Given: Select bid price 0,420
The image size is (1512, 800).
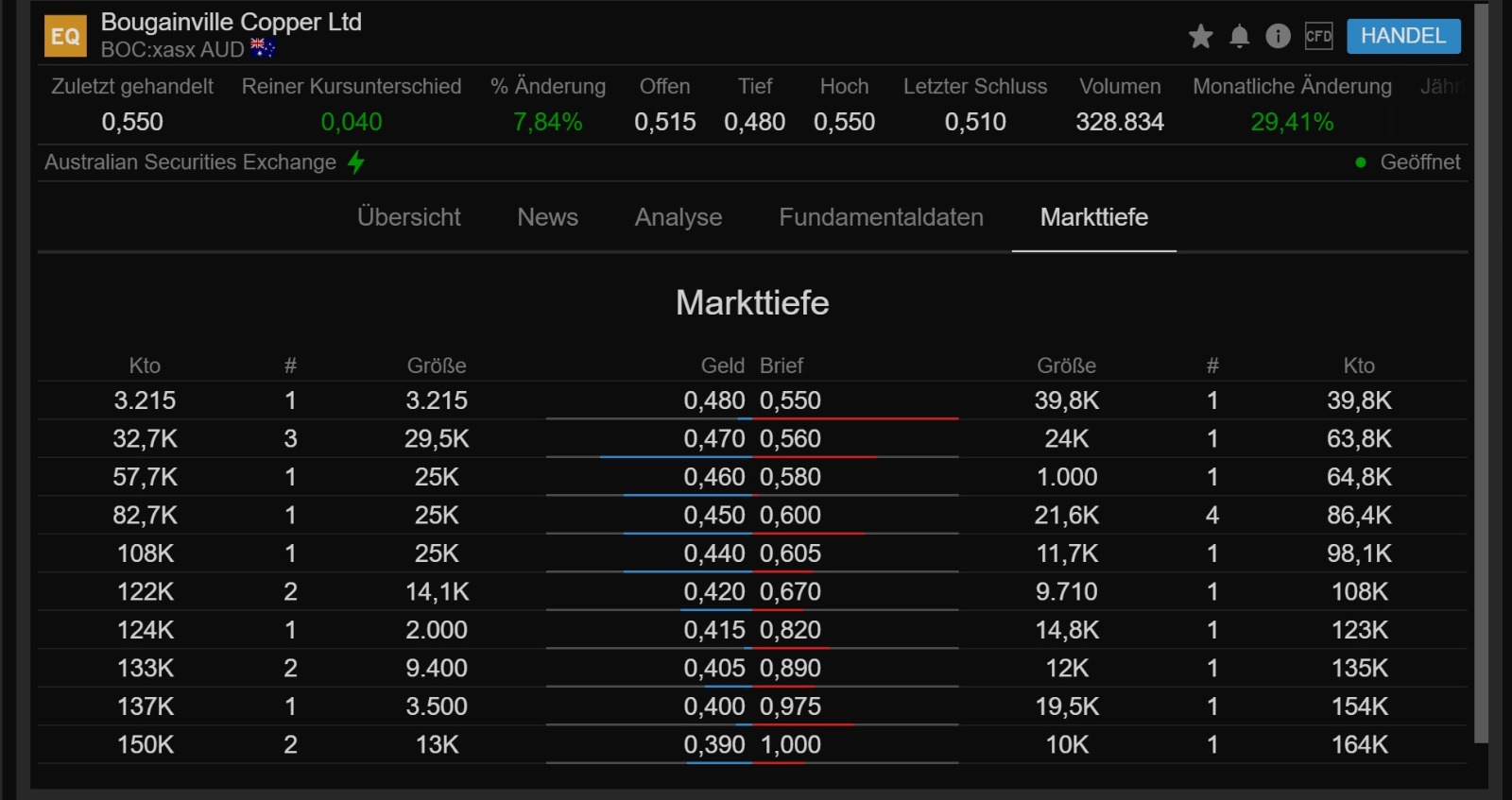Looking at the screenshot, I should click(714, 592).
